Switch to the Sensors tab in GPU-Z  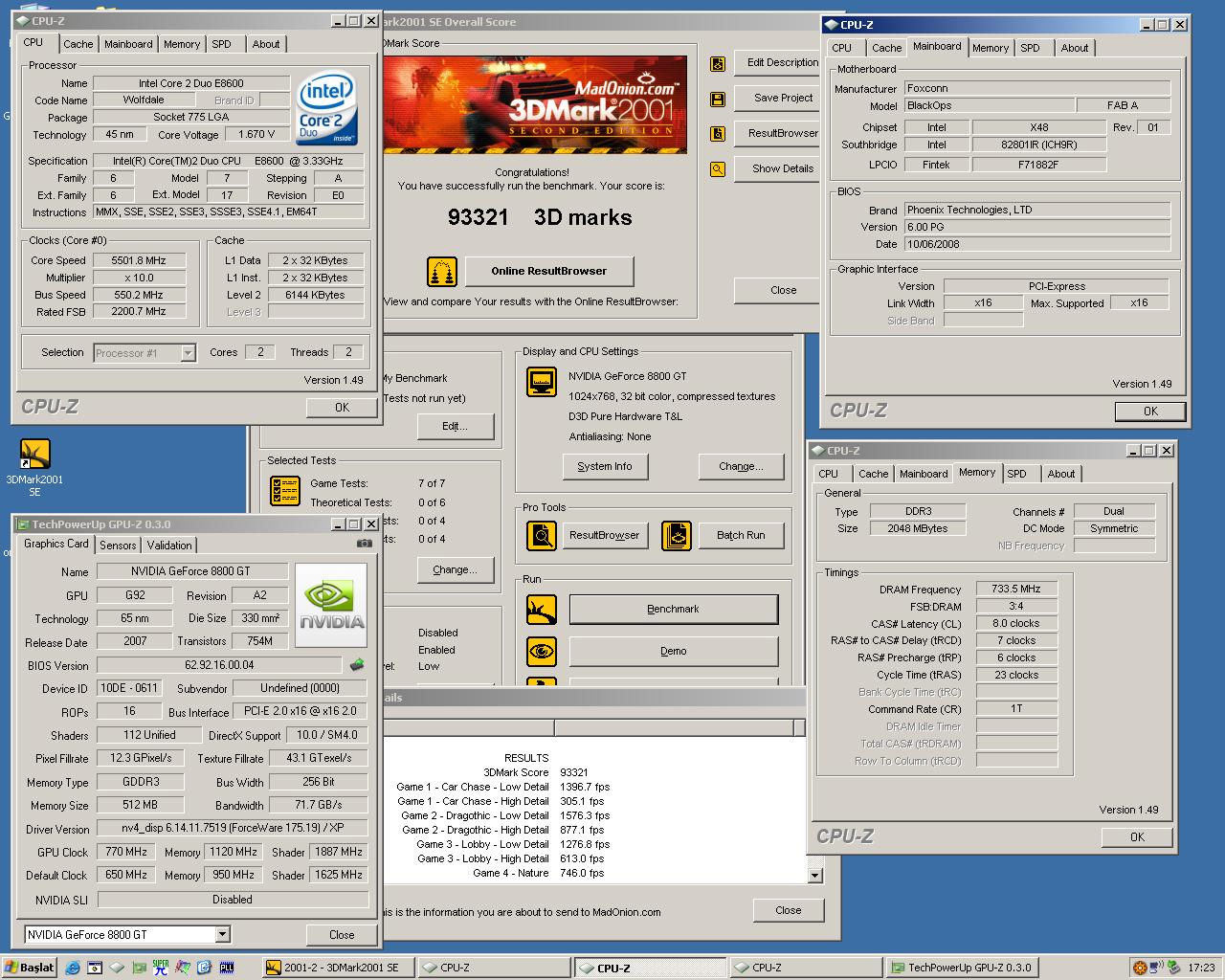(x=118, y=546)
